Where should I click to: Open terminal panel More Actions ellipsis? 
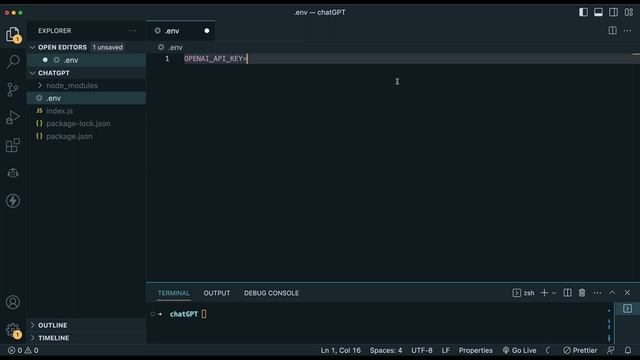[x=597, y=293]
